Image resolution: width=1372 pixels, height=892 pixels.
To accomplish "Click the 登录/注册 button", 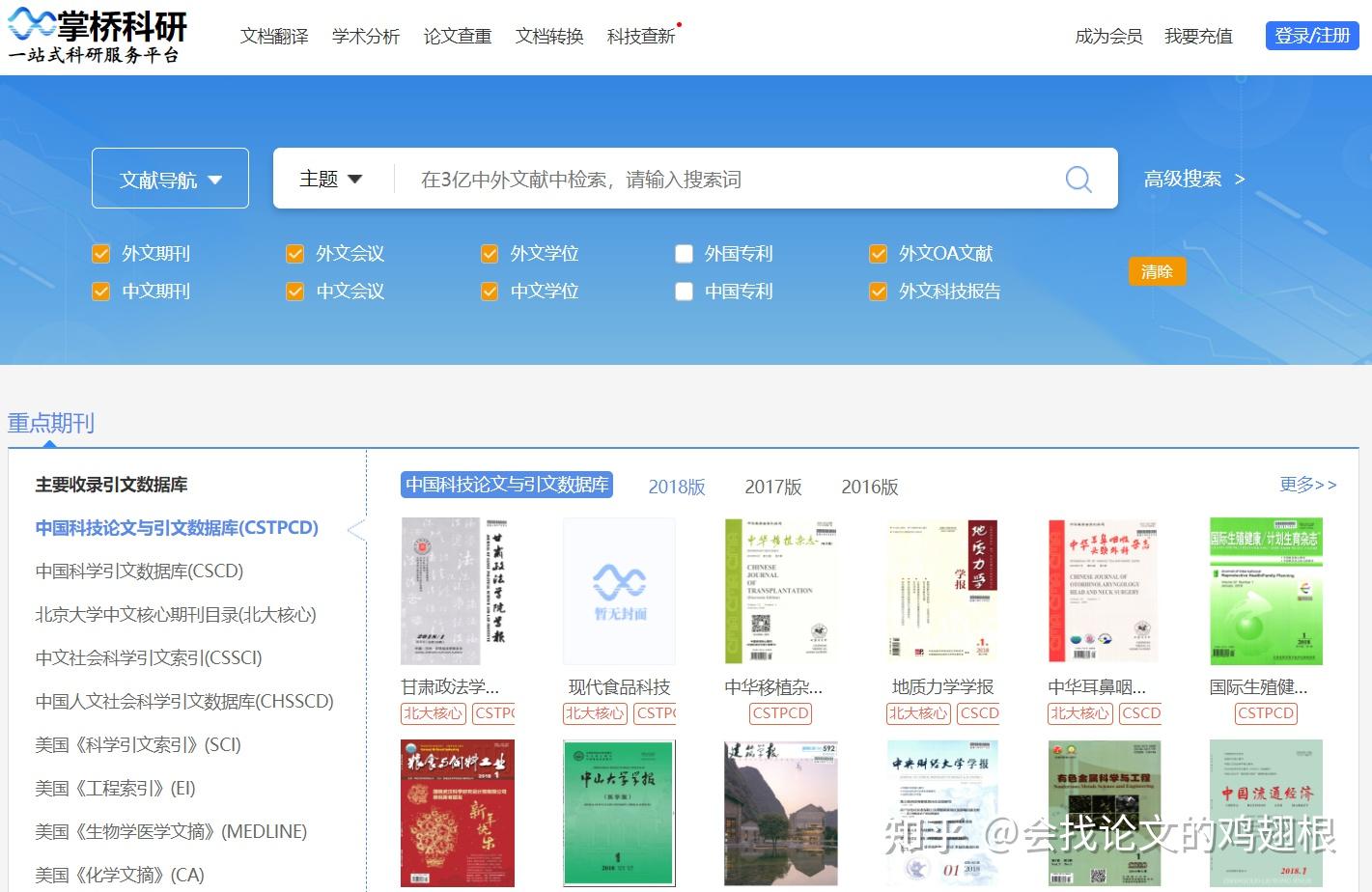I will tap(1312, 36).
